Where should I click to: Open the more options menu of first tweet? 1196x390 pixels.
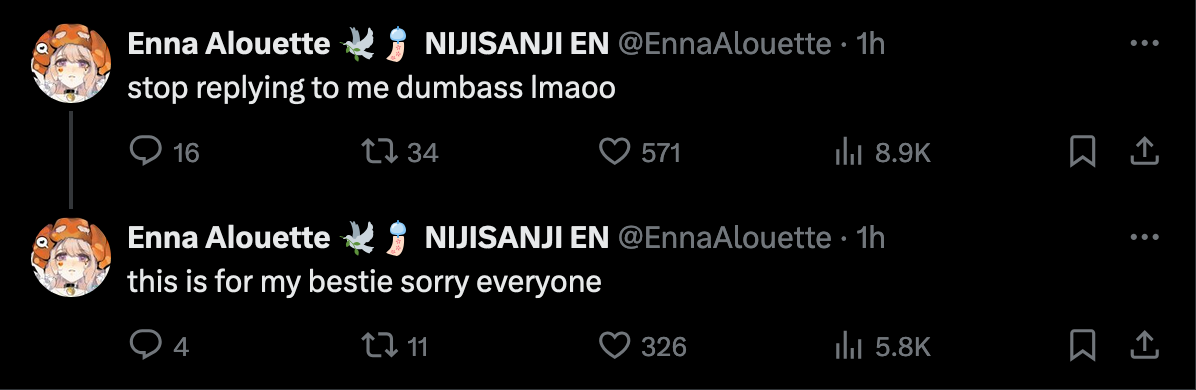point(1144,44)
